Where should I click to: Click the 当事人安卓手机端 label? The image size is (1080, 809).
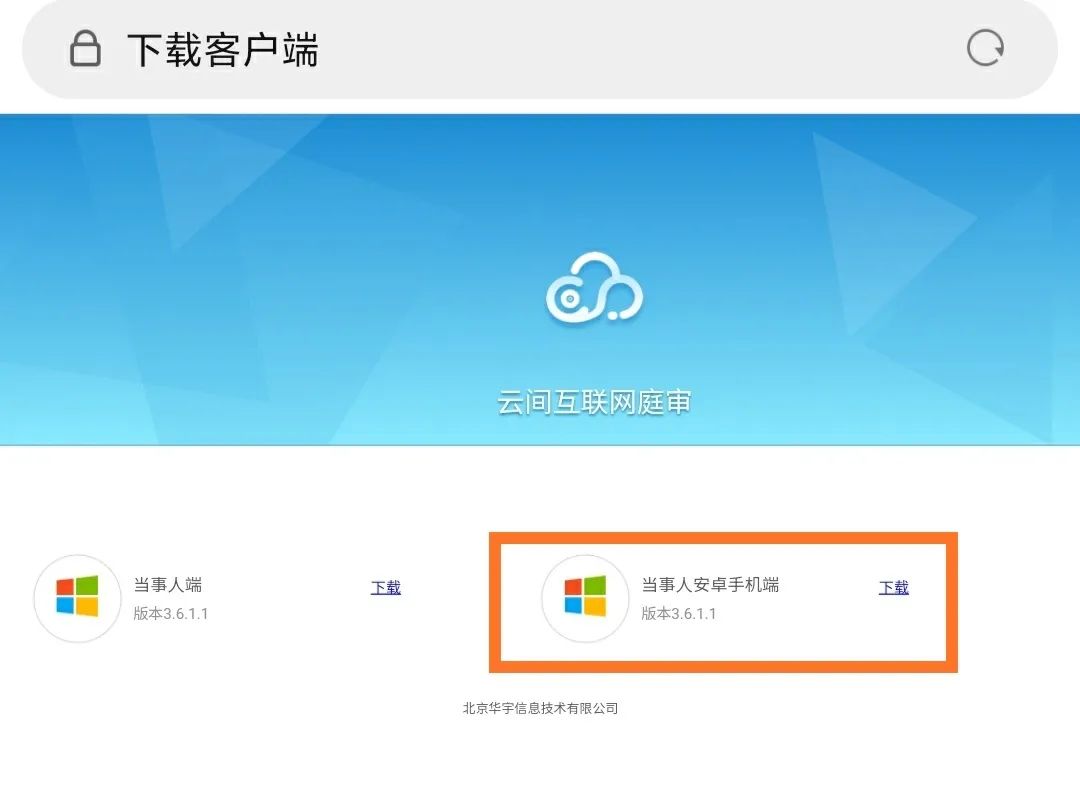[x=710, y=585]
